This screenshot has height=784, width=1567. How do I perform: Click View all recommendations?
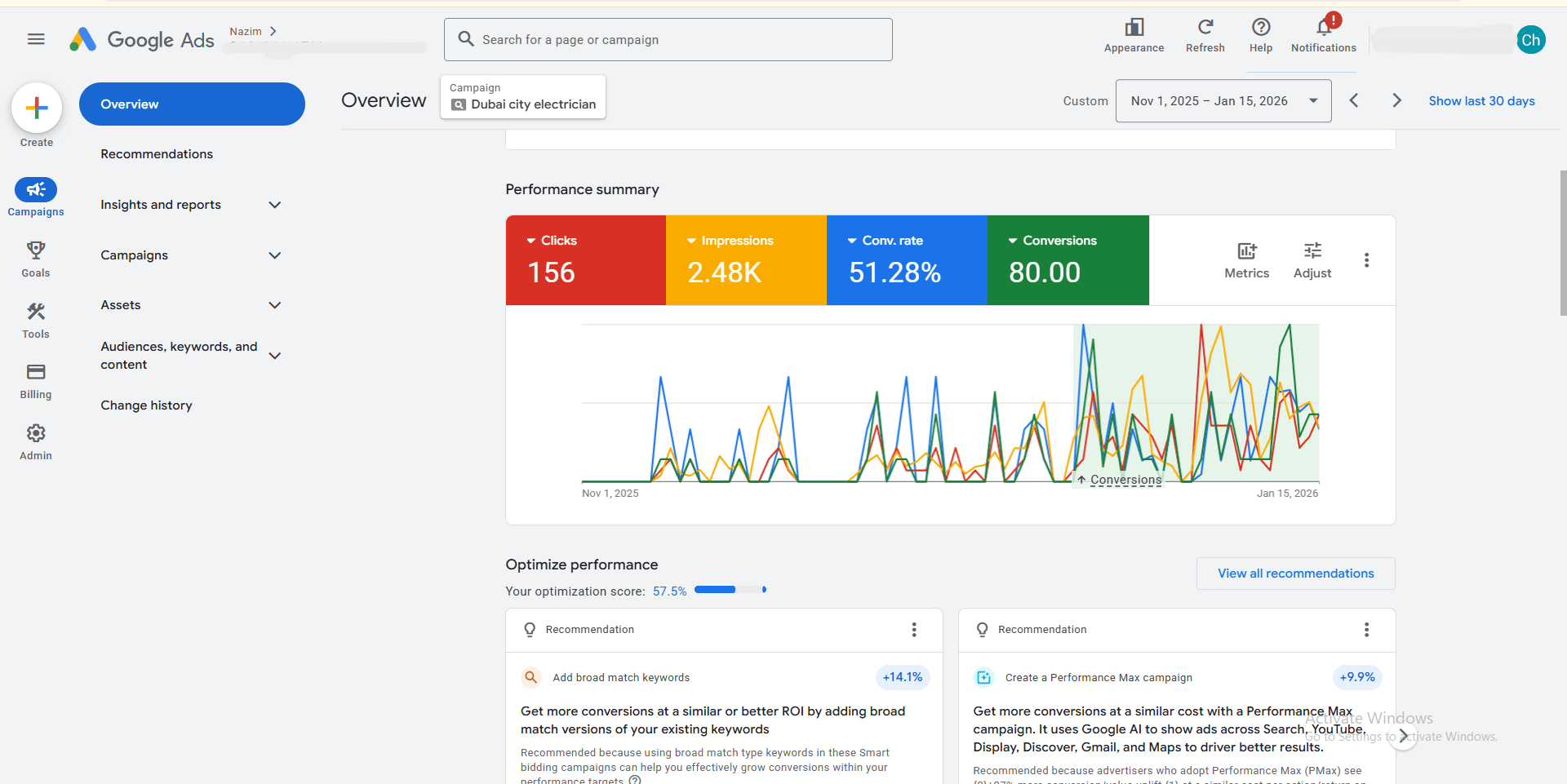point(1295,573)
